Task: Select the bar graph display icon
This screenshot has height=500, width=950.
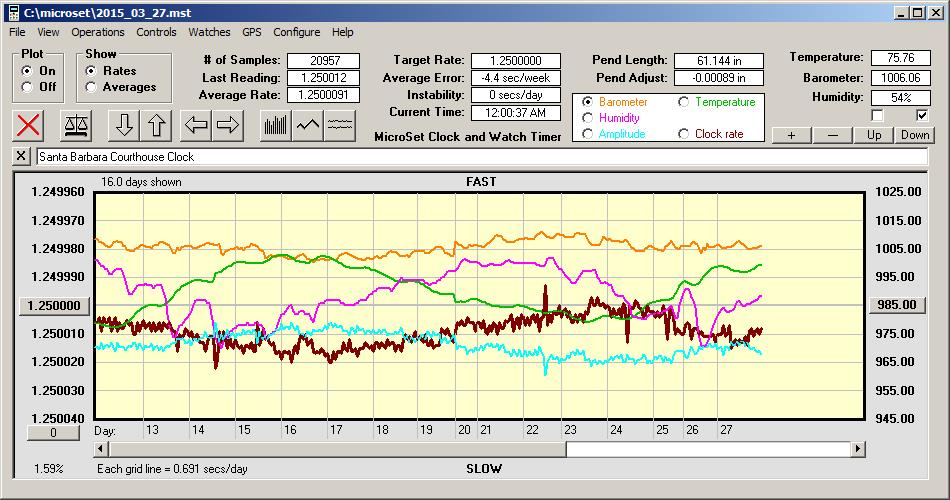Action: [x=276, y=125]
